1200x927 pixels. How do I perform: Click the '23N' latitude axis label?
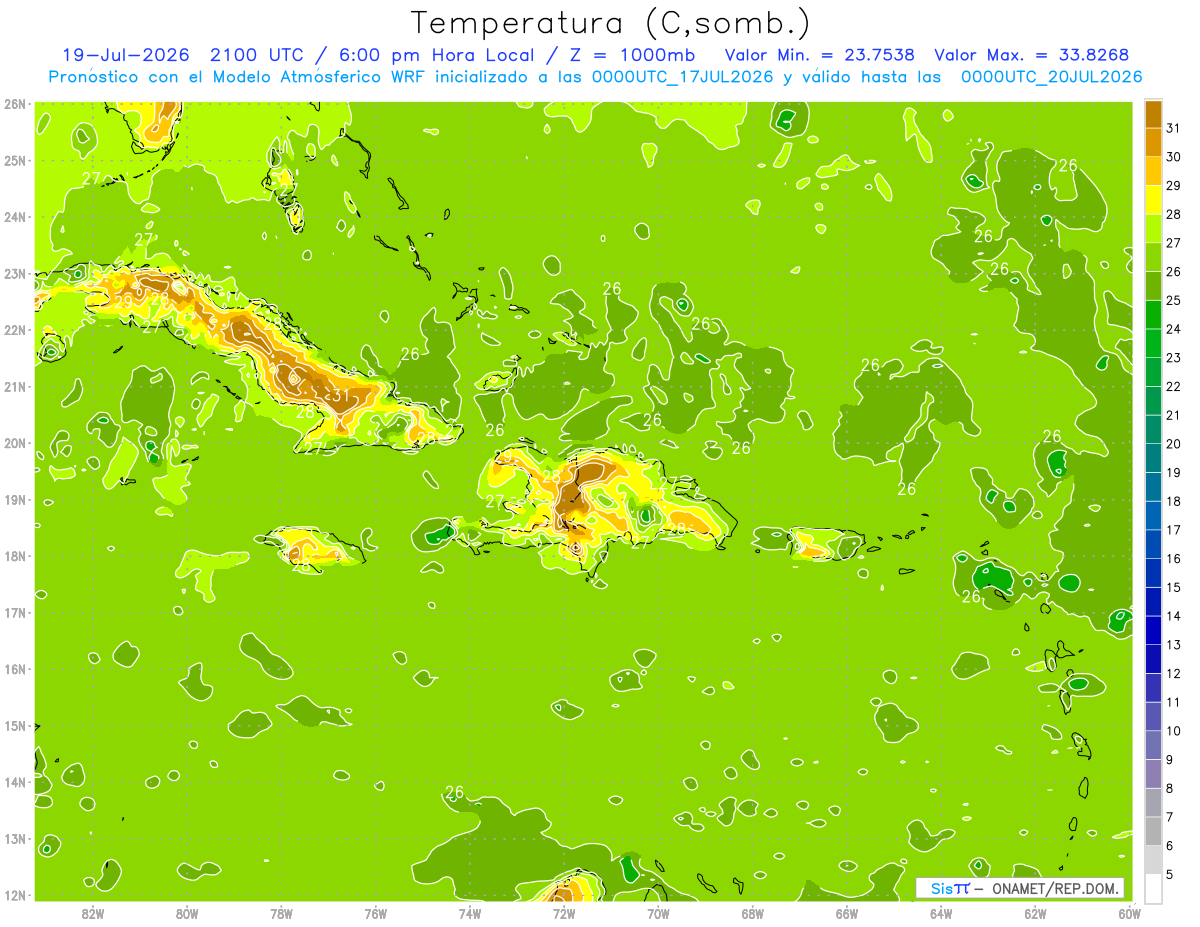tap(15, 274)
